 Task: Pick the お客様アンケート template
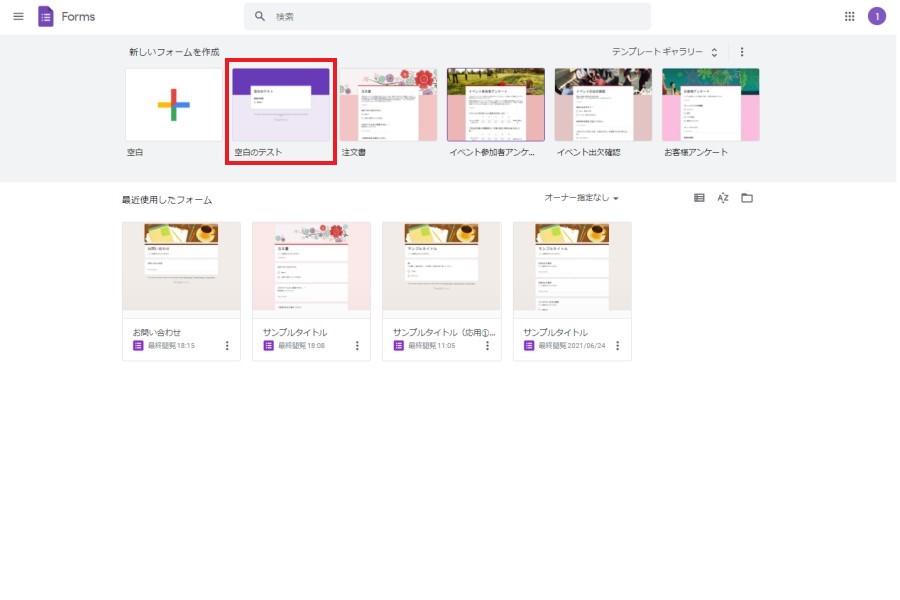tap(710, 105)
